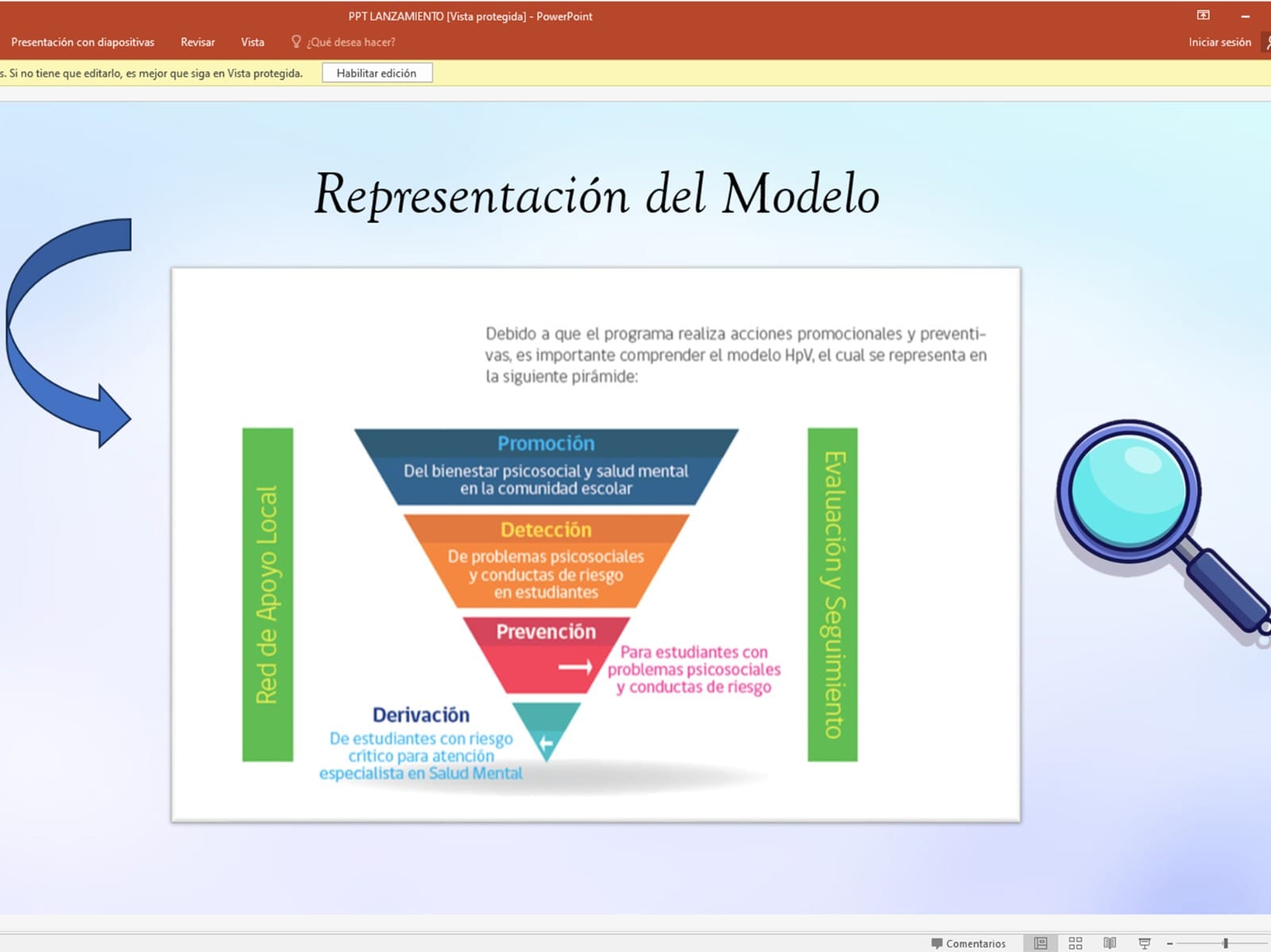The height and width of the screenshot is (952, 1271).
Task: Select the magnifying glass image
Action: (x=1164, y=534)
